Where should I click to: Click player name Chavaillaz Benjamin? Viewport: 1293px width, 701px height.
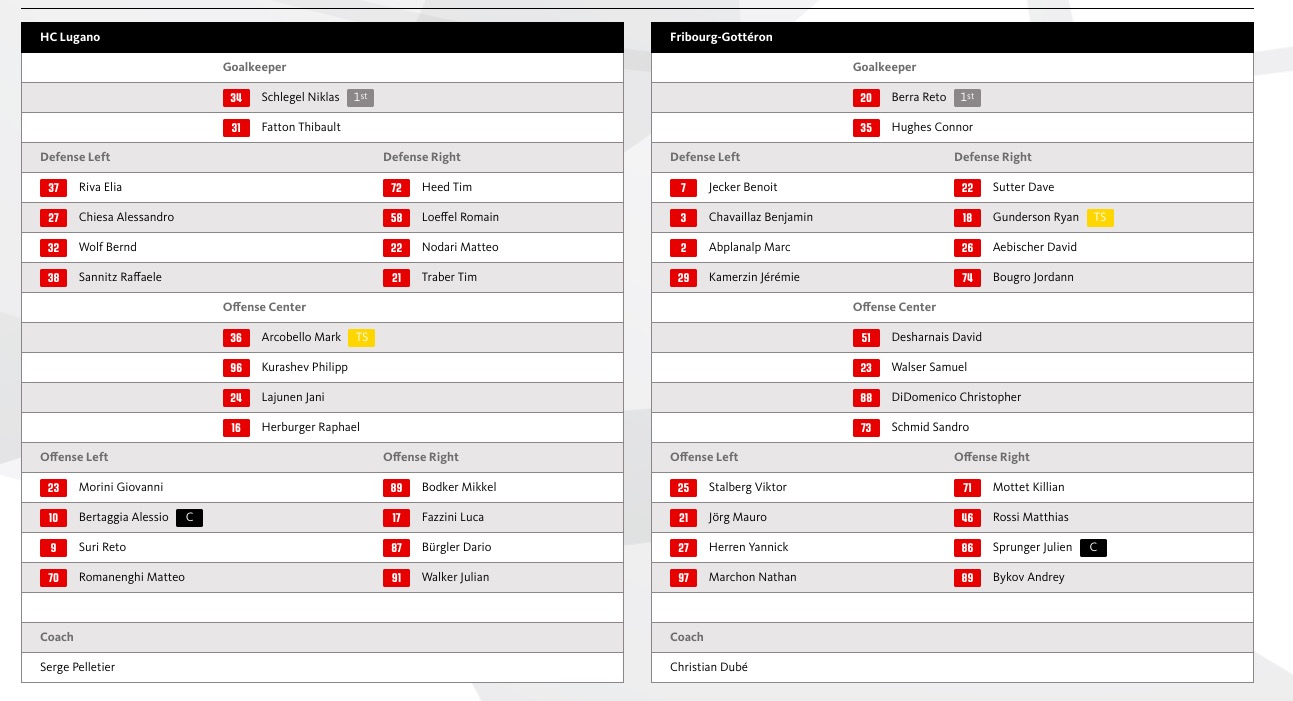[x=761, y=217]
